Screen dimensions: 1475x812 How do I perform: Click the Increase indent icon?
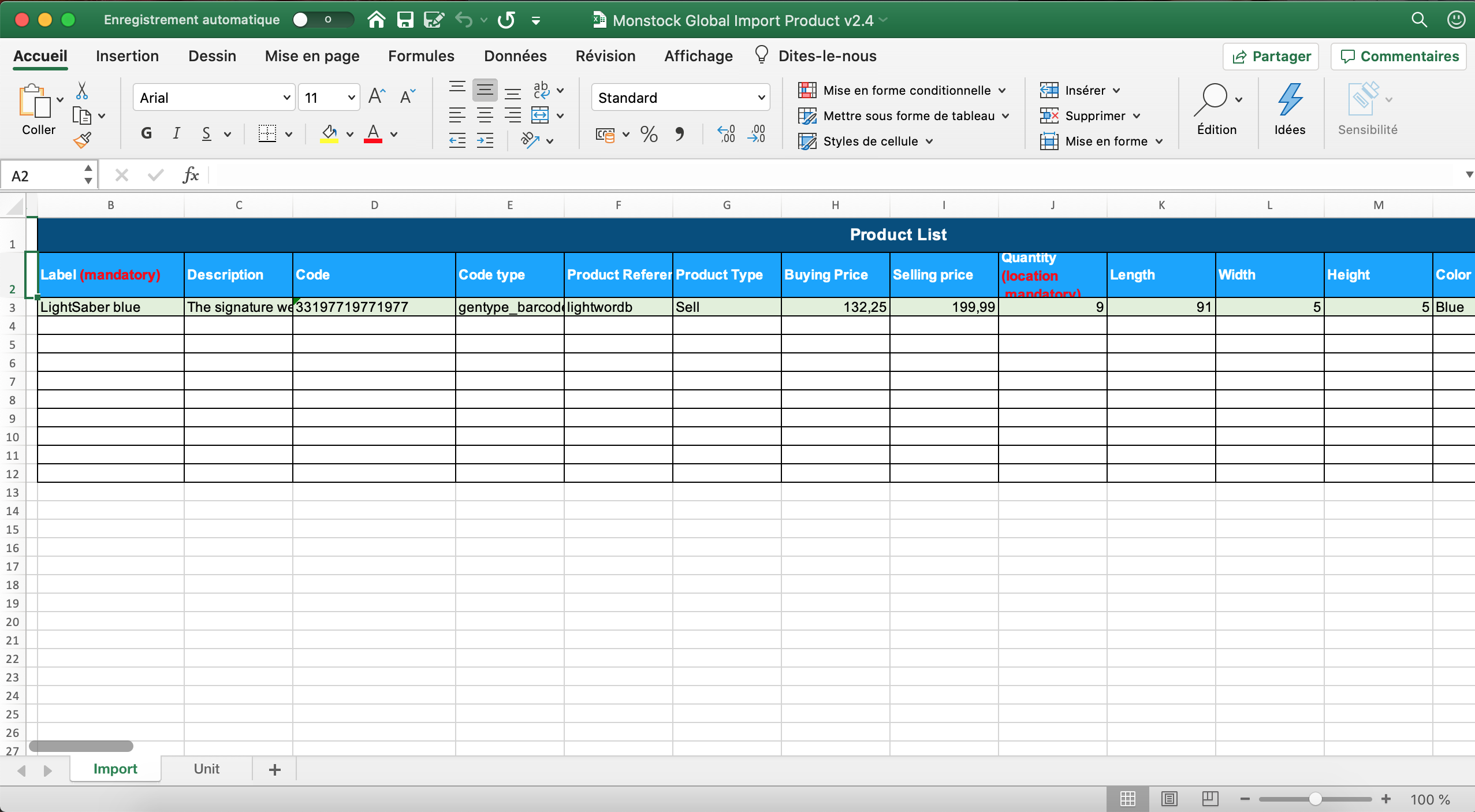click(485, 140)
